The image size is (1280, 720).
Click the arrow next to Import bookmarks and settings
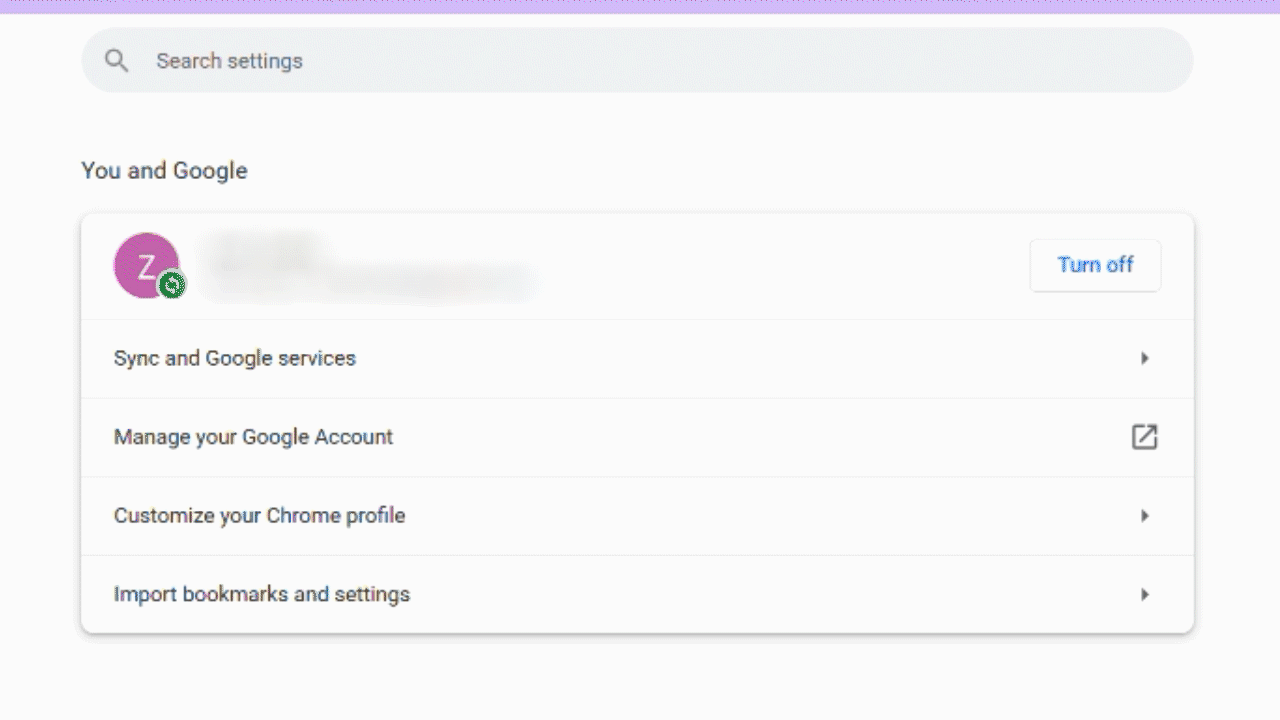point(1145,595)
